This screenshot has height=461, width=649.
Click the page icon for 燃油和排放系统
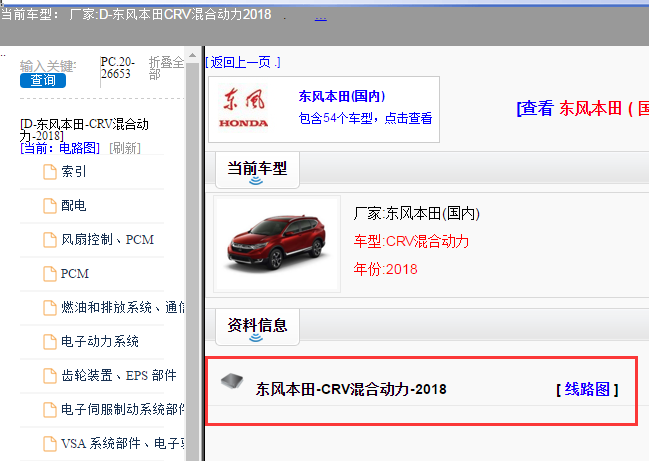tap(50, 307)
